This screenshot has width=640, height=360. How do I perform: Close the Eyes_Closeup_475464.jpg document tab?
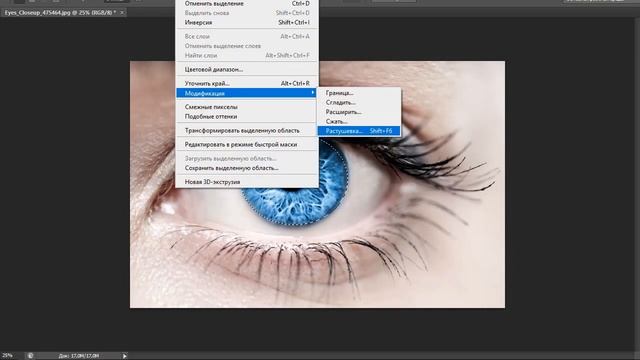[x=122, y=13]
